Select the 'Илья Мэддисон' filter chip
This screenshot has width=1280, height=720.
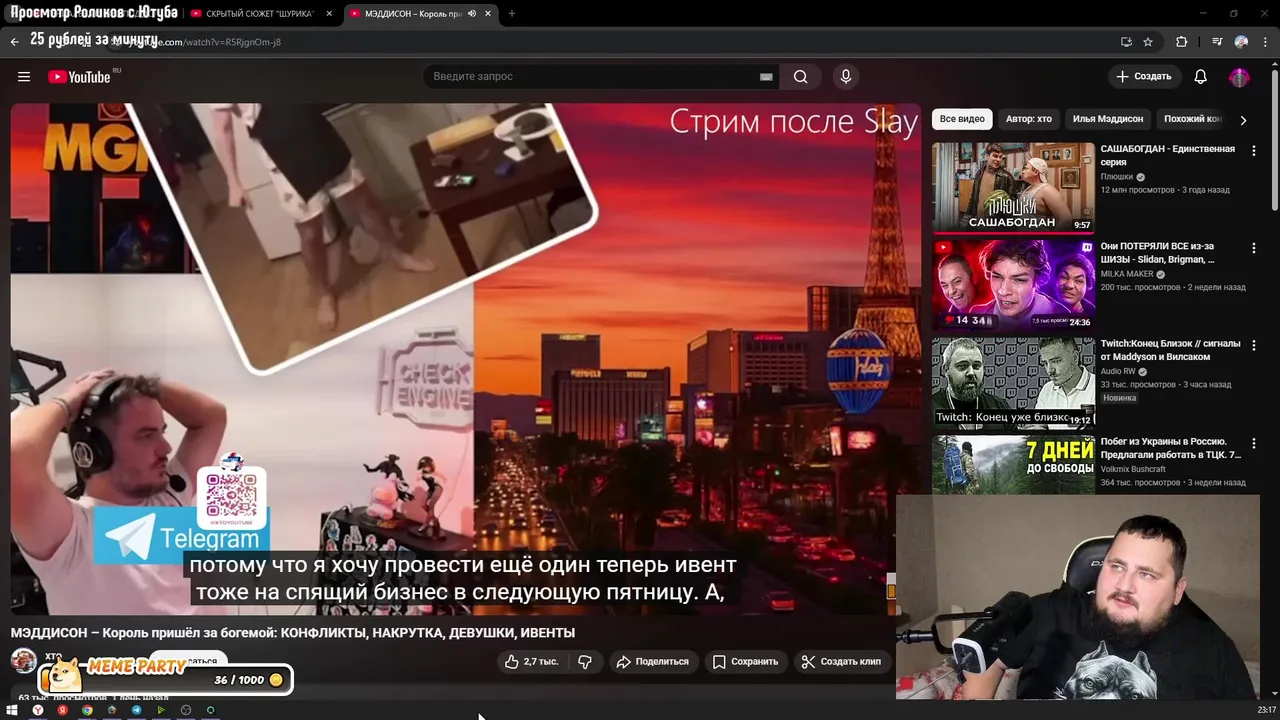point(1108,119)
